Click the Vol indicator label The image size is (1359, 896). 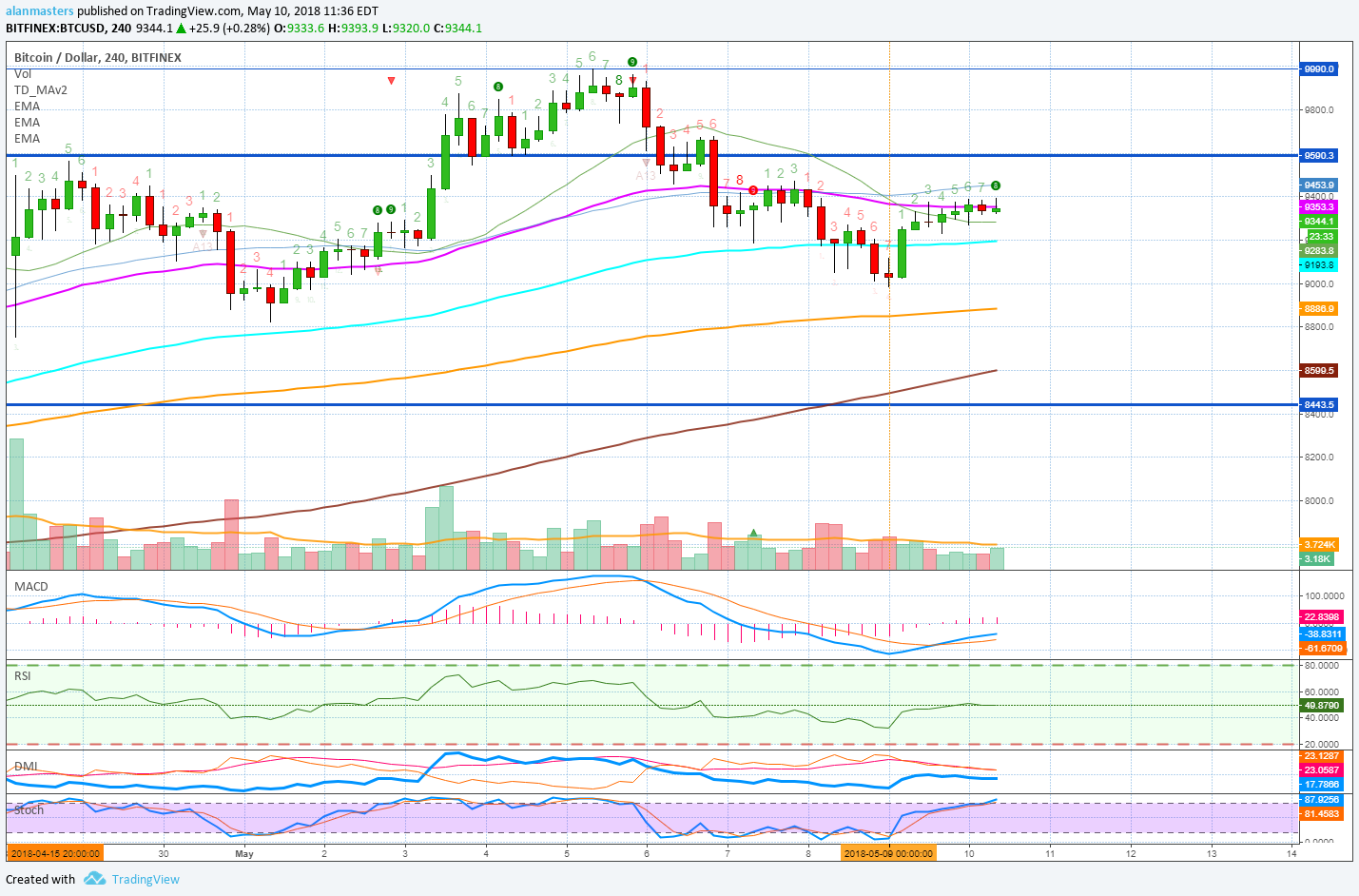[23, 73]
